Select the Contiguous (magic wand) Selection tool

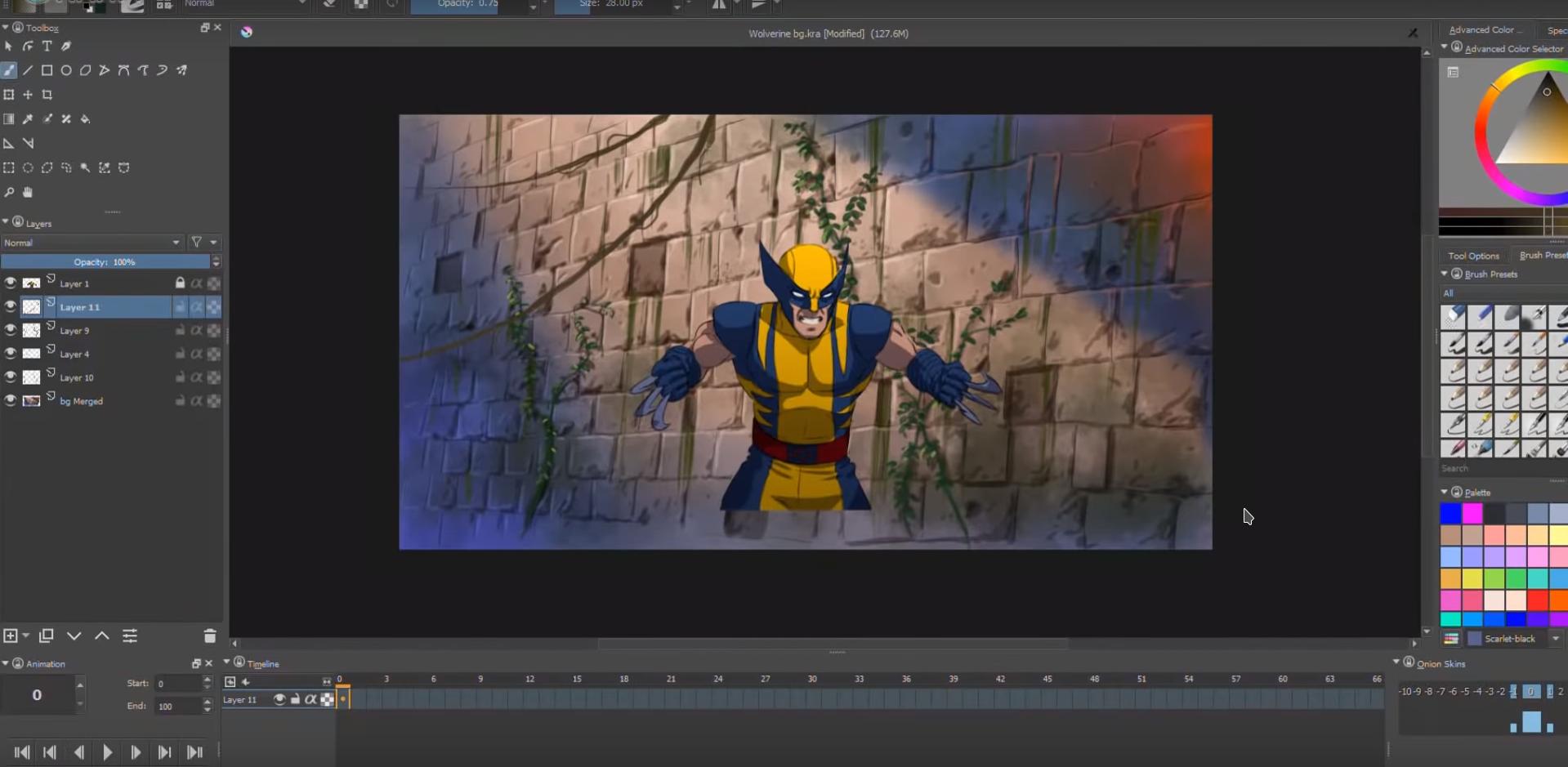(x=85, y=167)
